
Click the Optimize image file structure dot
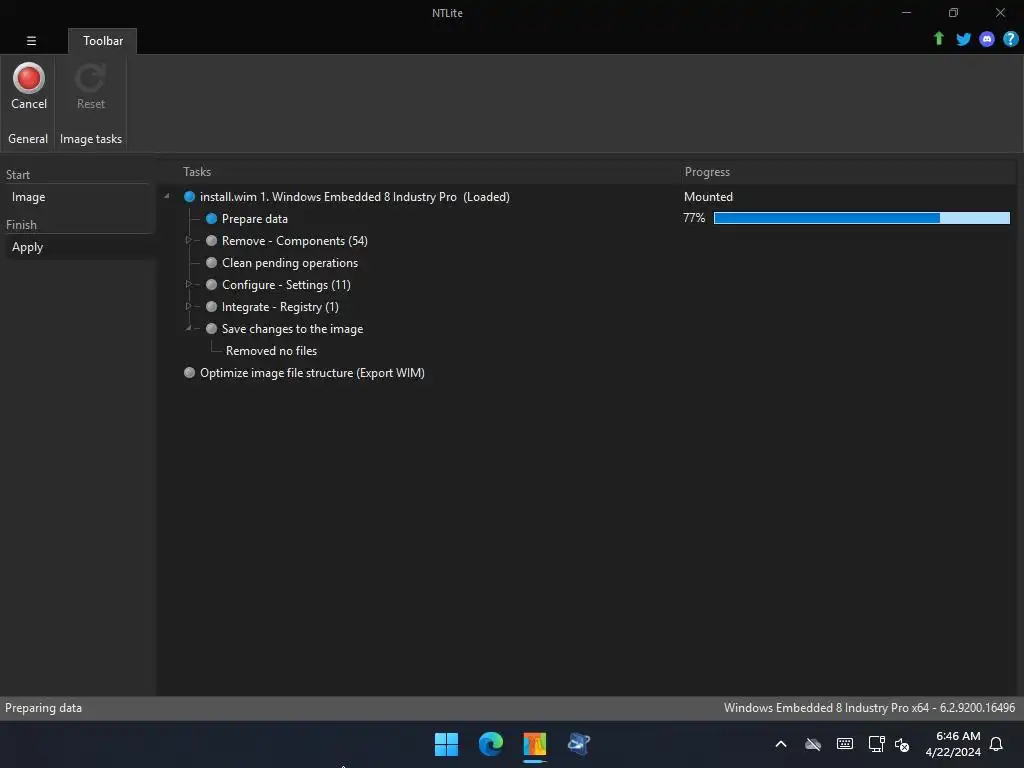pyautogui.click(x=189, y=373)
